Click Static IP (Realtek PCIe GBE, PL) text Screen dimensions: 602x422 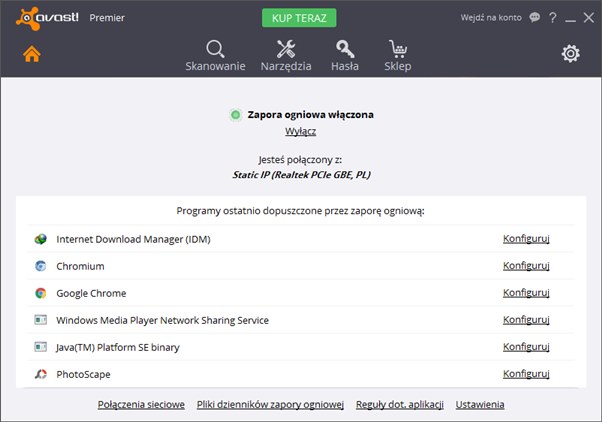coord(301,175)
